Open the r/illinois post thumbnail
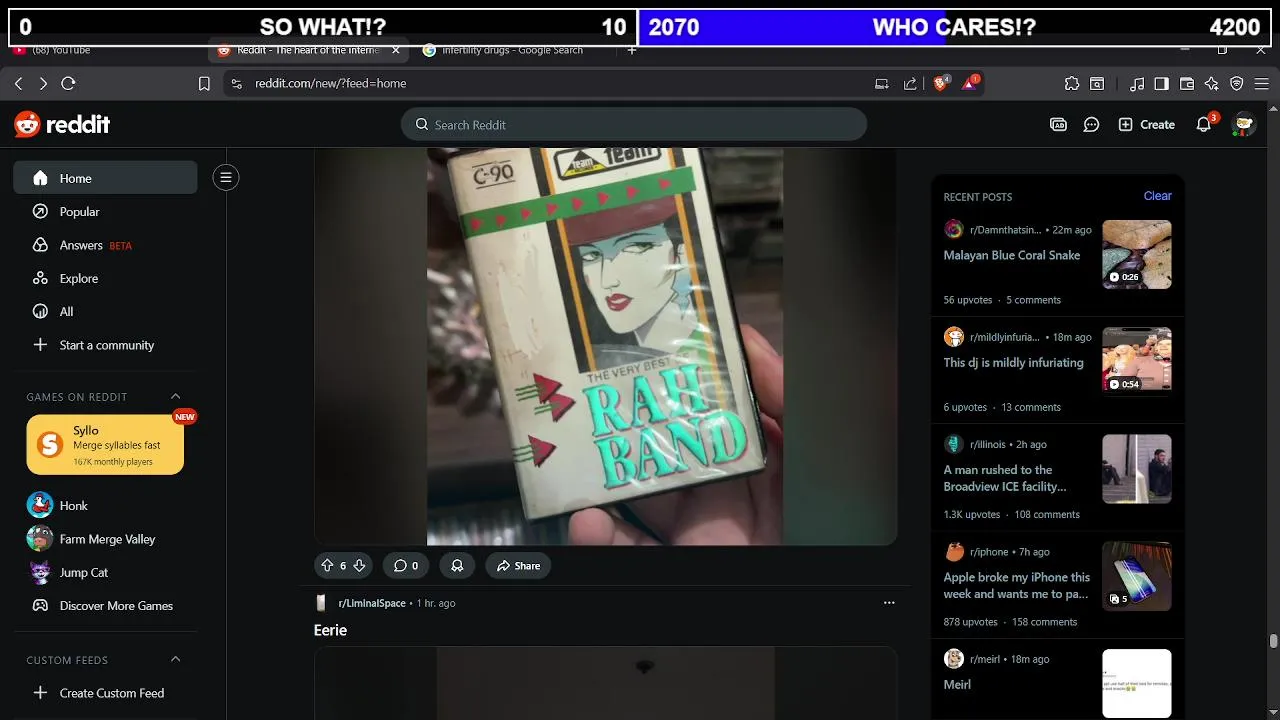 tap(1137, 469)
